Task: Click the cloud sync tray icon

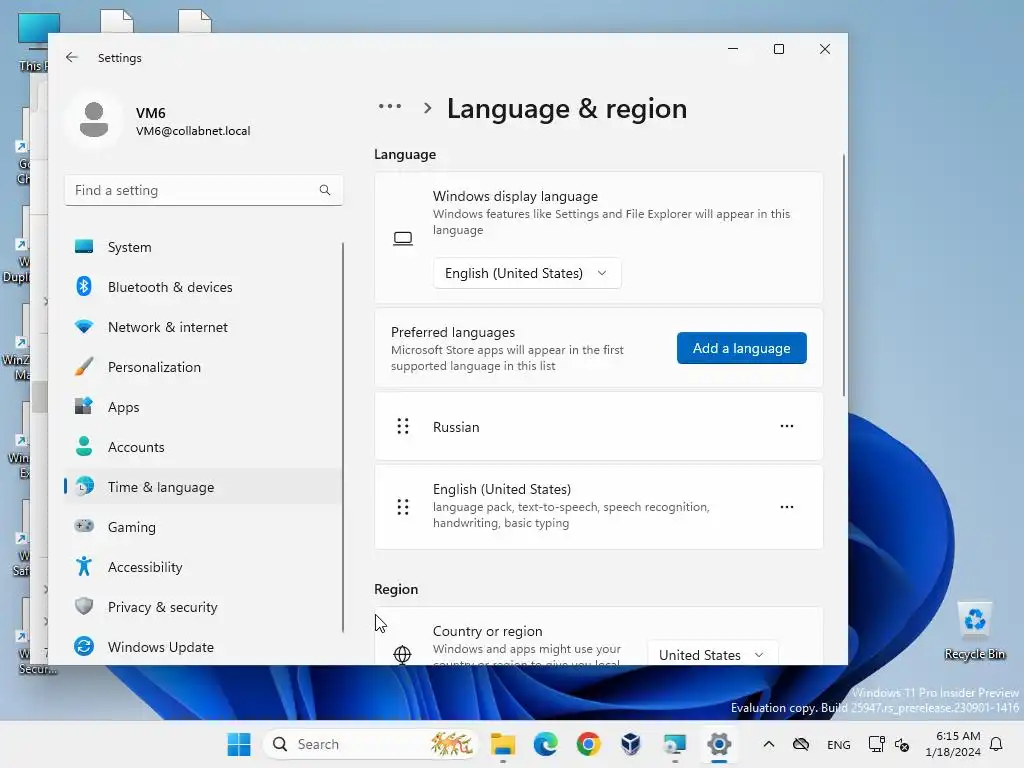Action: 801,744
